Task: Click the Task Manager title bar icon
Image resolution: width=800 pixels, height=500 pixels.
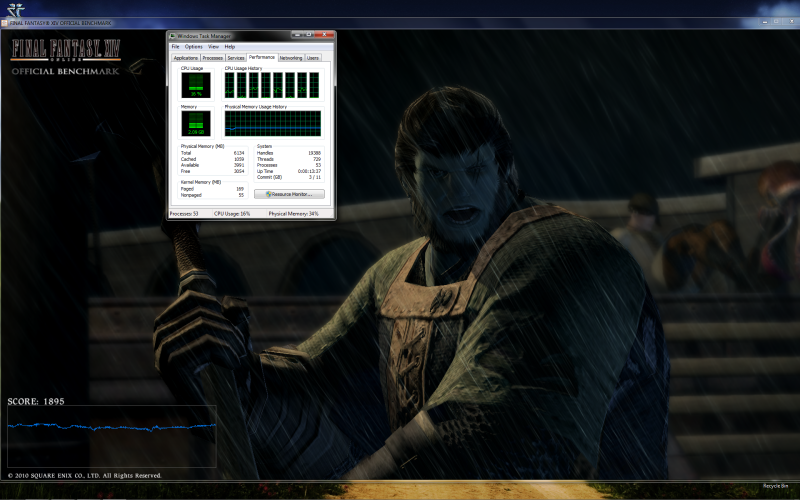Action: (173, 36)
